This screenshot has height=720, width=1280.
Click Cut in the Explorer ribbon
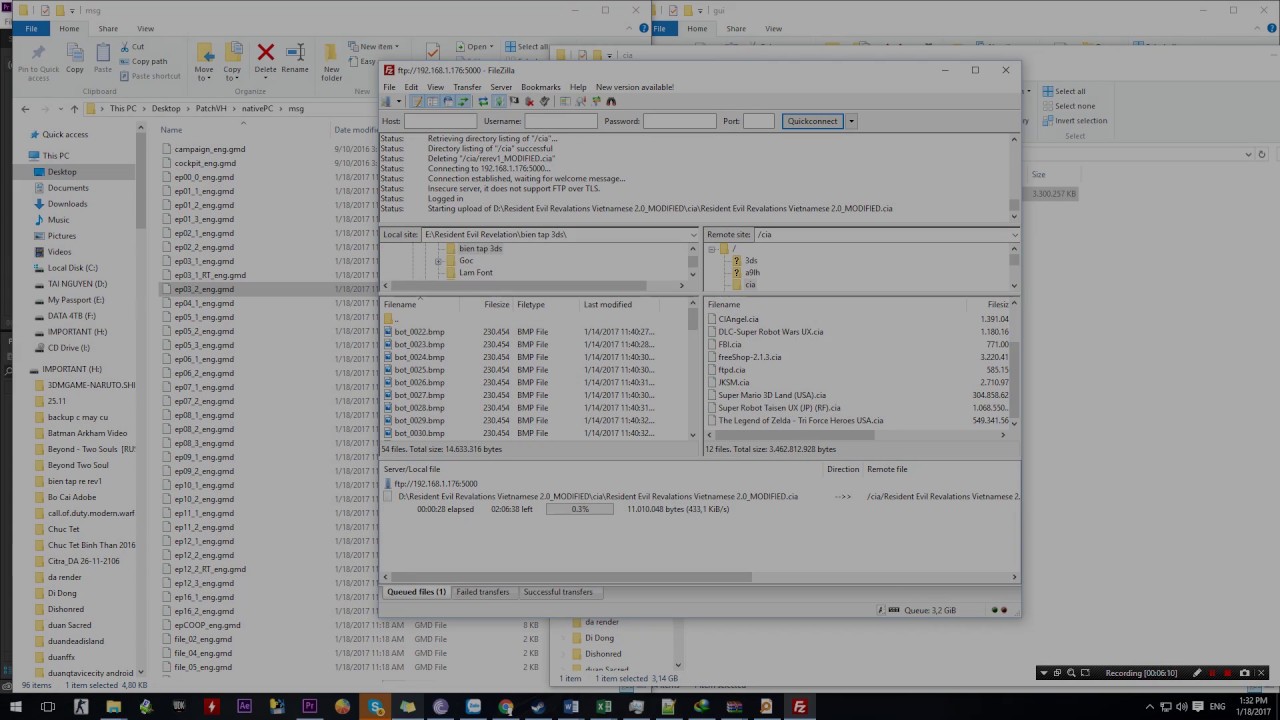click(x=131, y=47)
